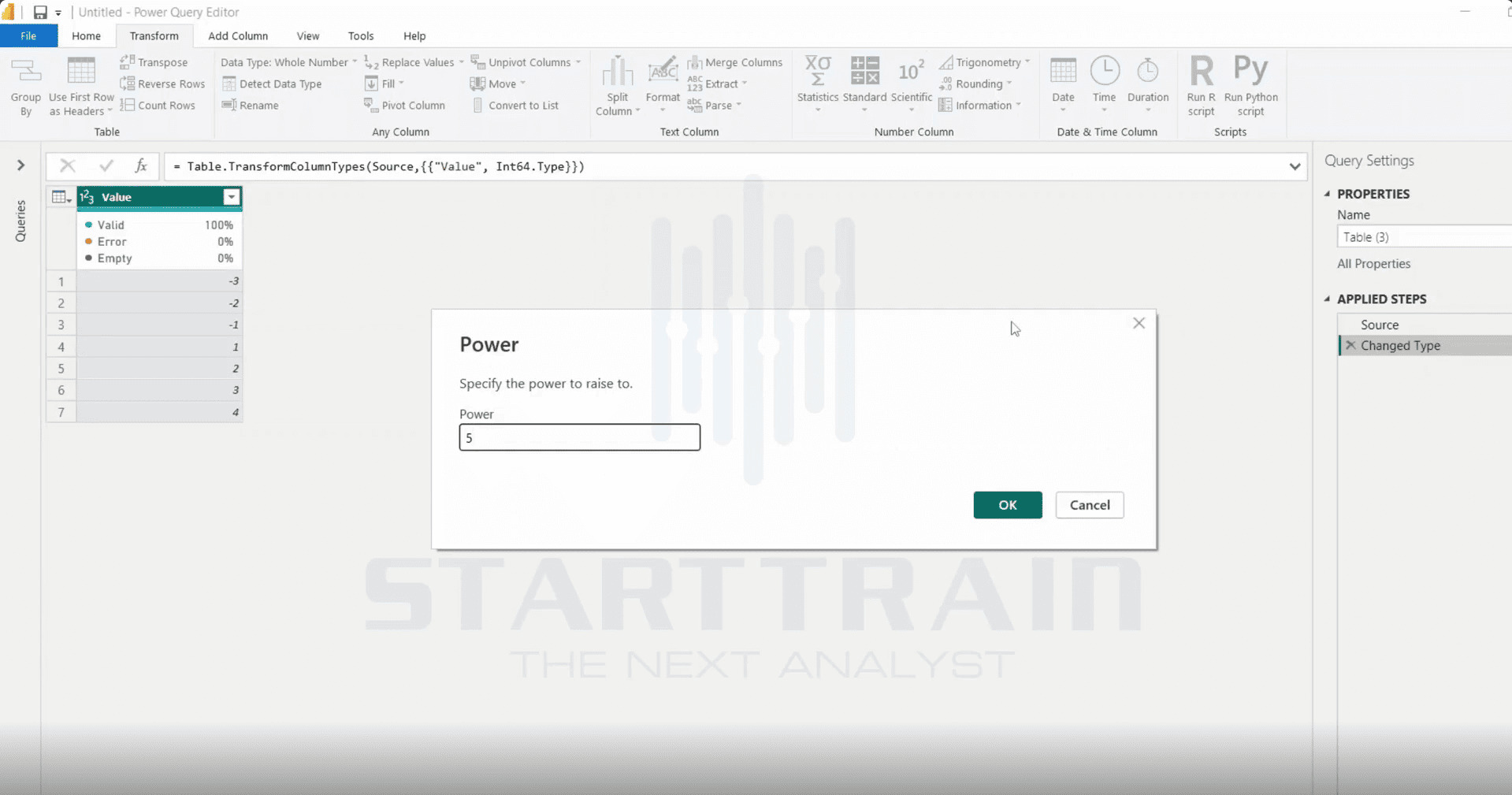
Task: Delete the Changed Type step
Action: pyautogui.click(x=1350, y=345)
